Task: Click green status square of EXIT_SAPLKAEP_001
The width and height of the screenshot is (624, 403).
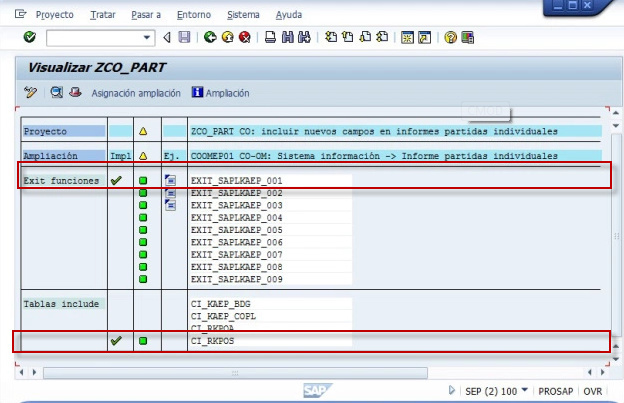Action: (x=143, y=181)
